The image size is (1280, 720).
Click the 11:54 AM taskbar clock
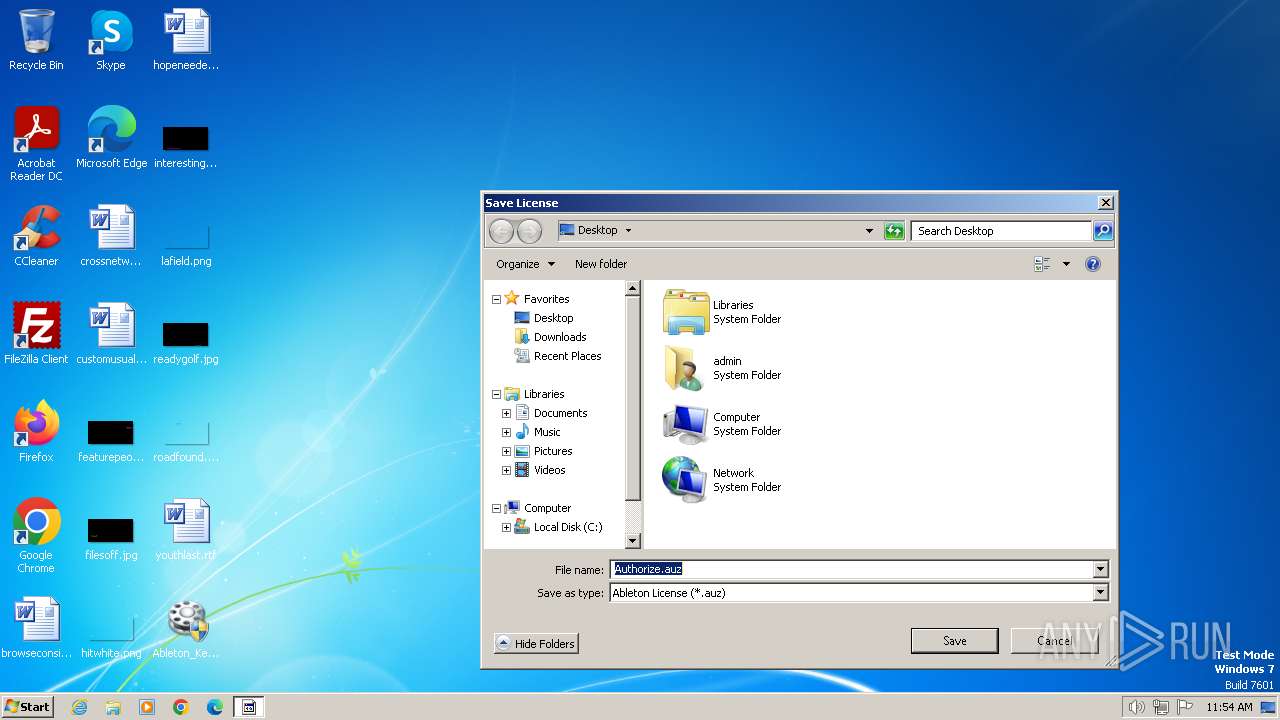(1229, 707)
